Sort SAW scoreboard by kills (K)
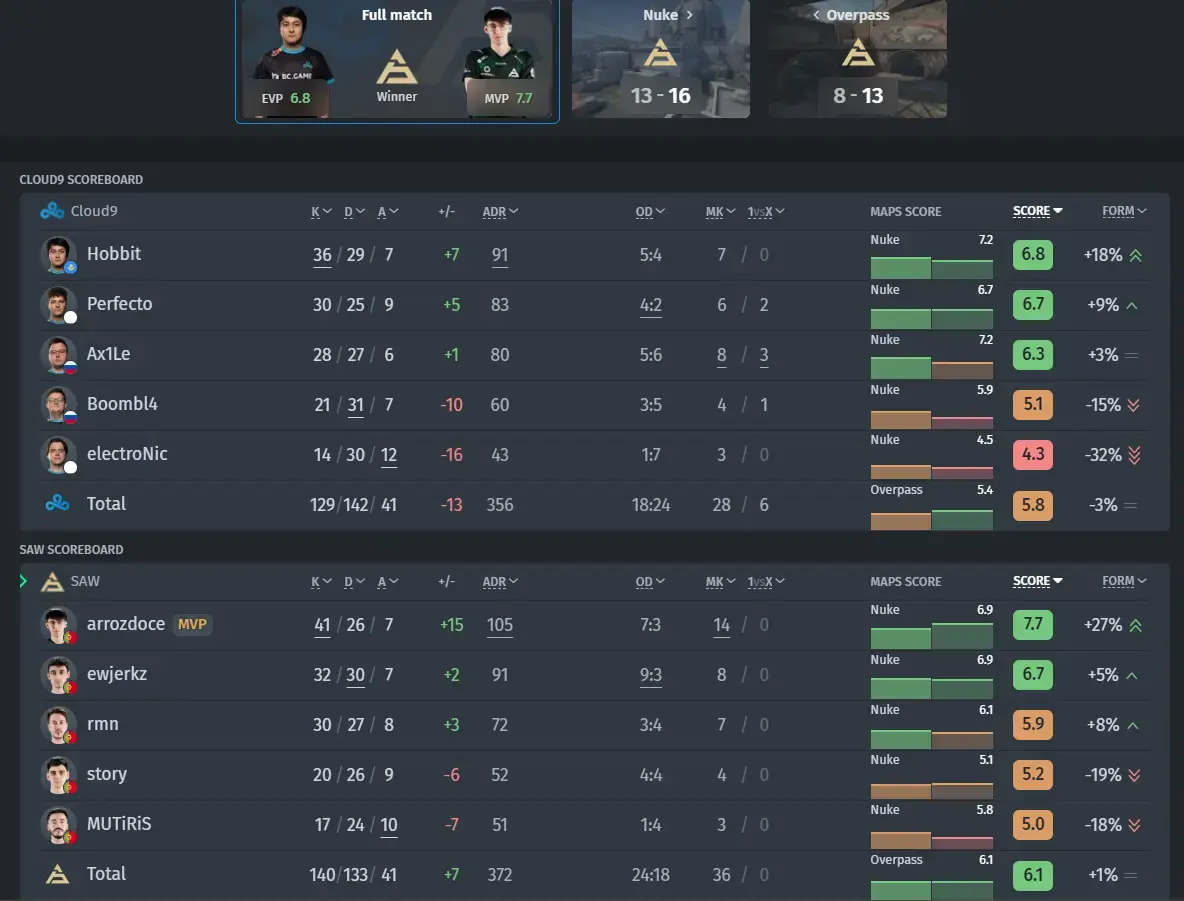 (x=321, y=582)
